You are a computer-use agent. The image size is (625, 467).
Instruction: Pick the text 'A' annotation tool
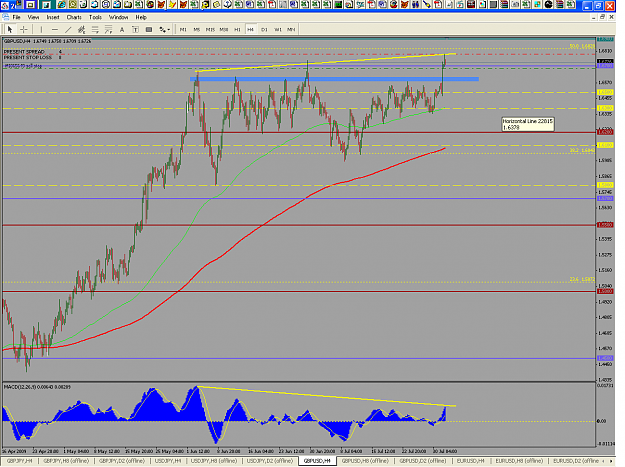pyautogui.click(x=122, y=29)
